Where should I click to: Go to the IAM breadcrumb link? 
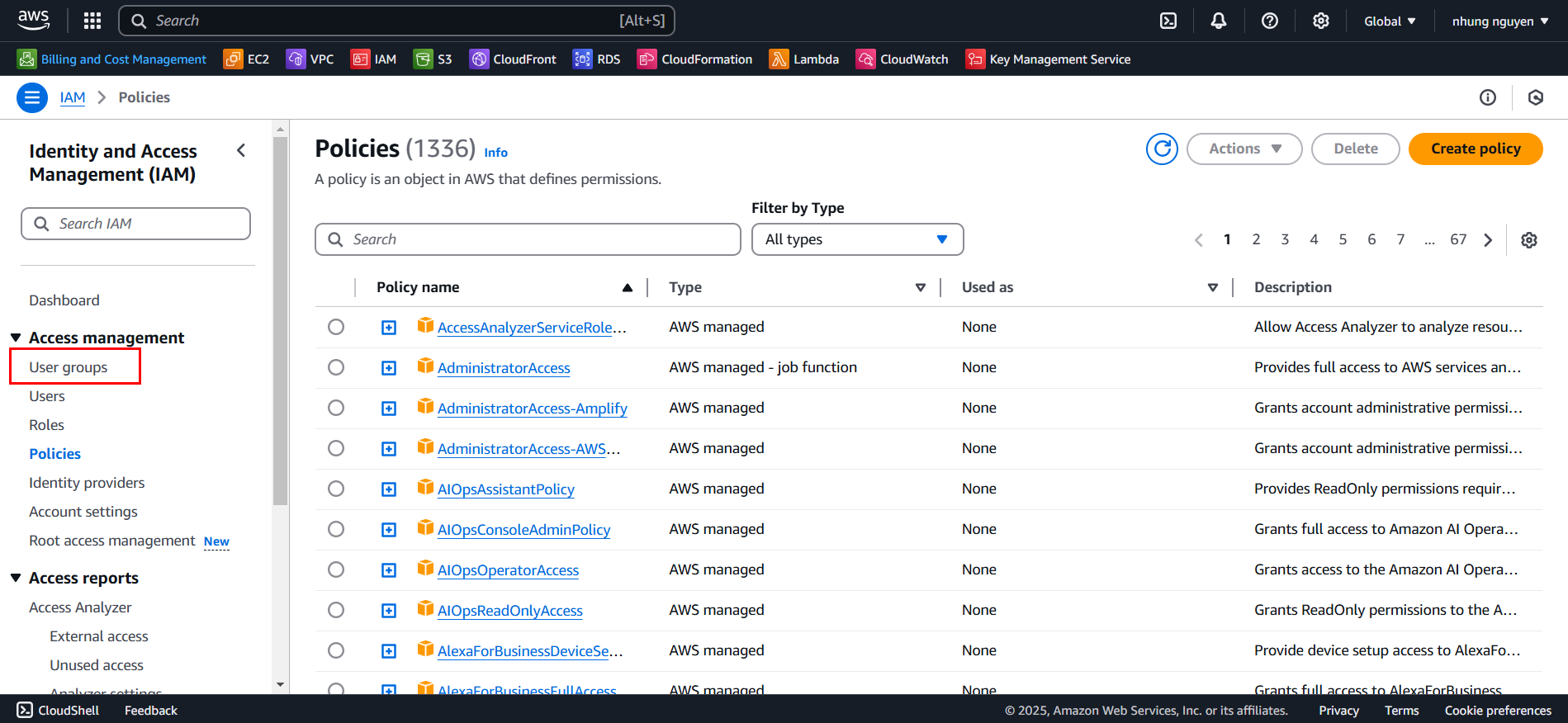73,97
